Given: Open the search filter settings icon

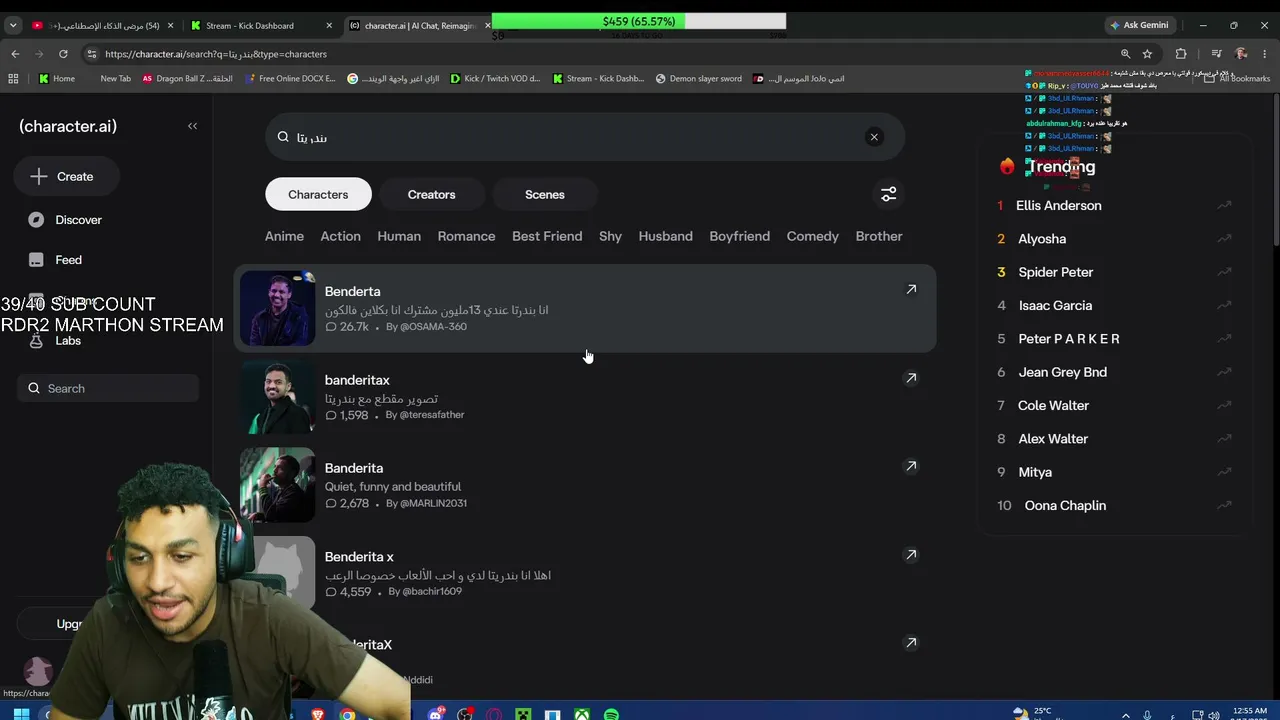Looking at the screenshot, I should tap(888, 194).
